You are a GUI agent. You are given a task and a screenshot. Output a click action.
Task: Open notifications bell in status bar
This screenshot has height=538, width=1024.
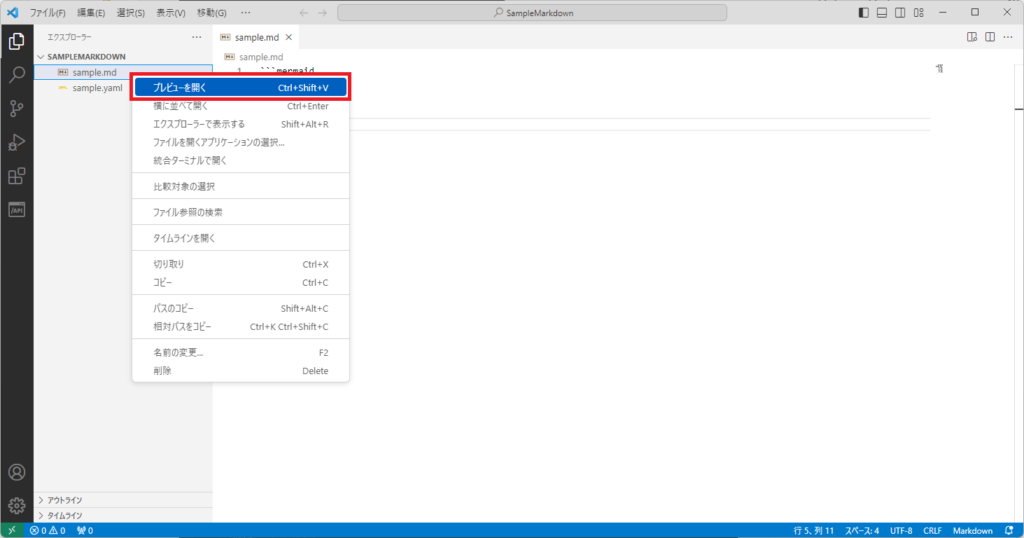pyautogui.click(x=1009, y=530)
